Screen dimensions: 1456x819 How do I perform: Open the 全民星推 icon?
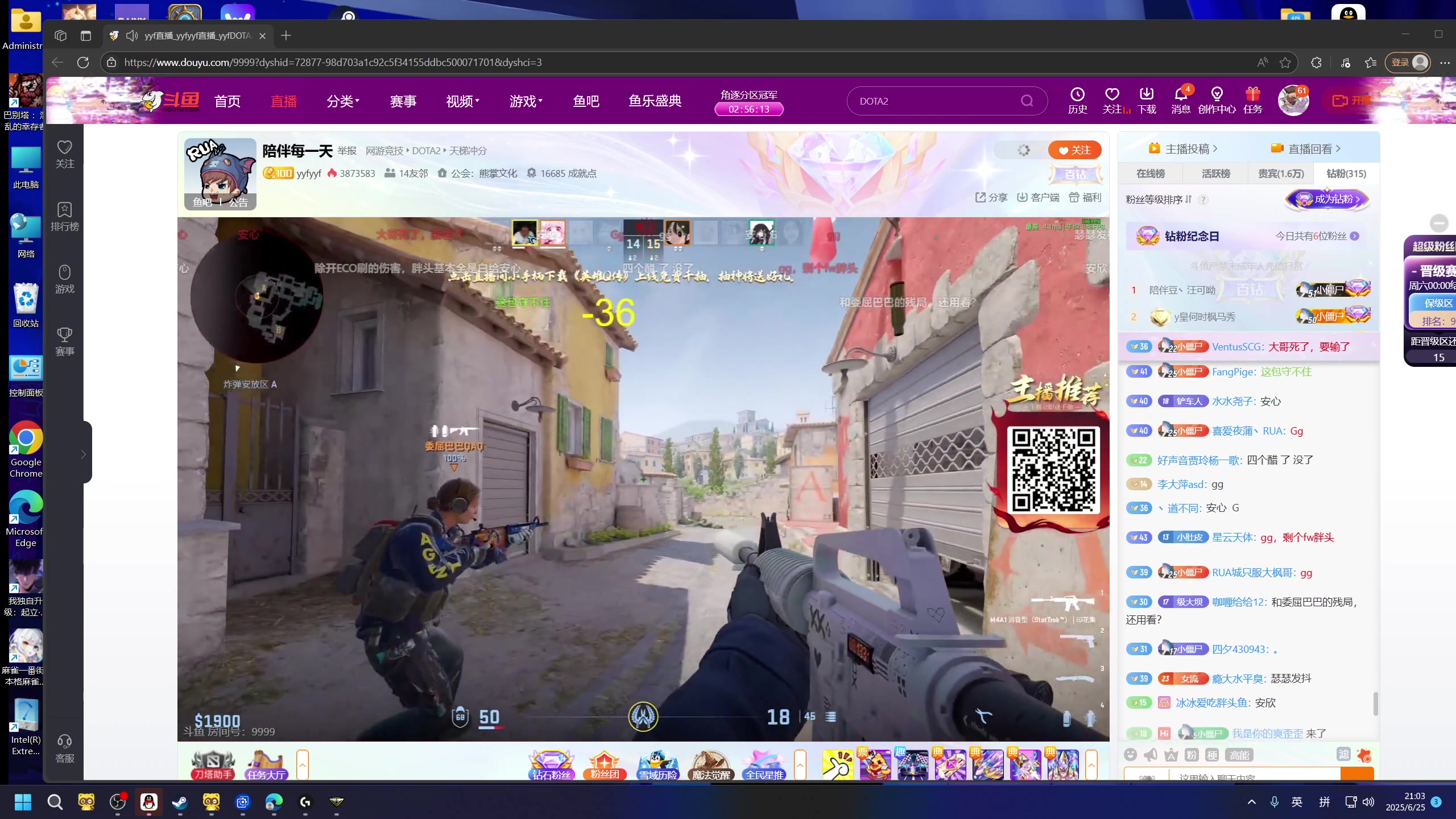764,764
